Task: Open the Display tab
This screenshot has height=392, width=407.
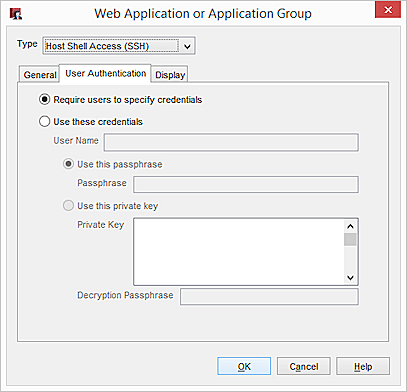Action: coord(170,75)
